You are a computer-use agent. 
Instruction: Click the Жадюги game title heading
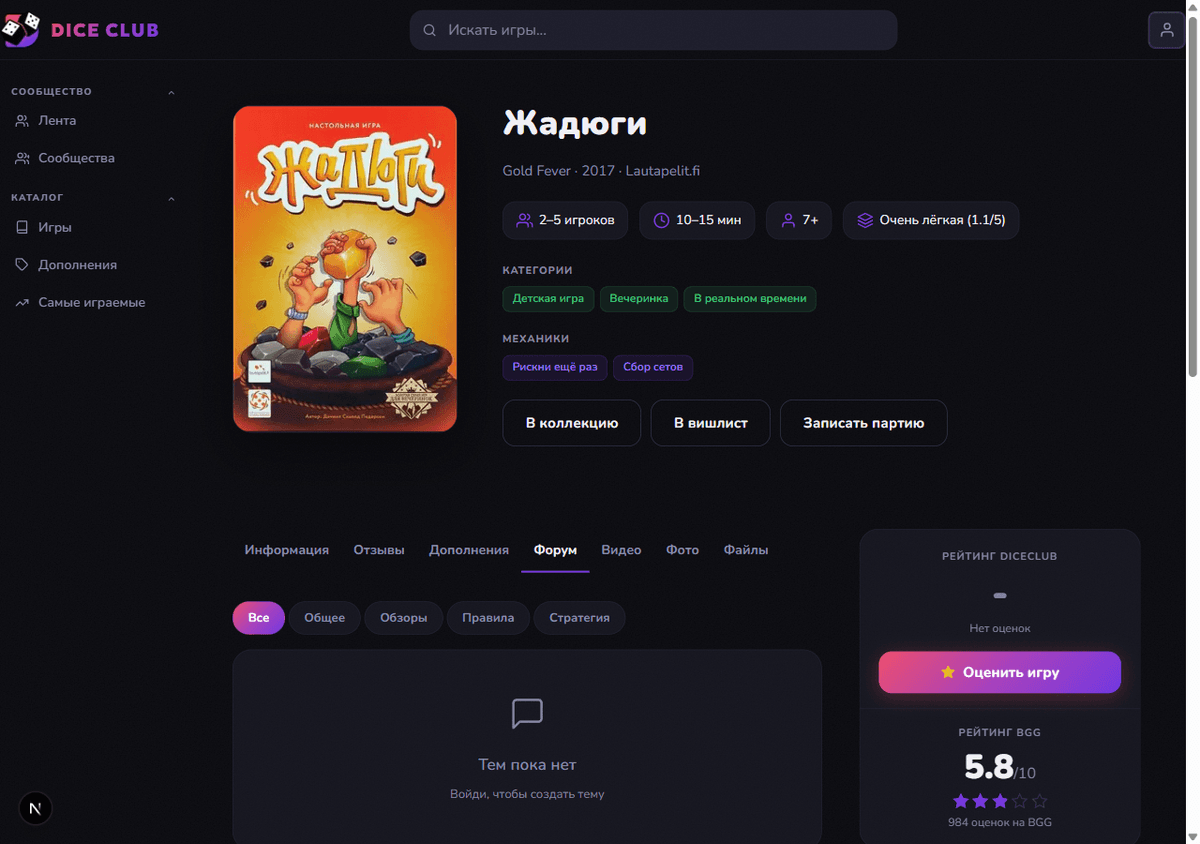(575, 124)
